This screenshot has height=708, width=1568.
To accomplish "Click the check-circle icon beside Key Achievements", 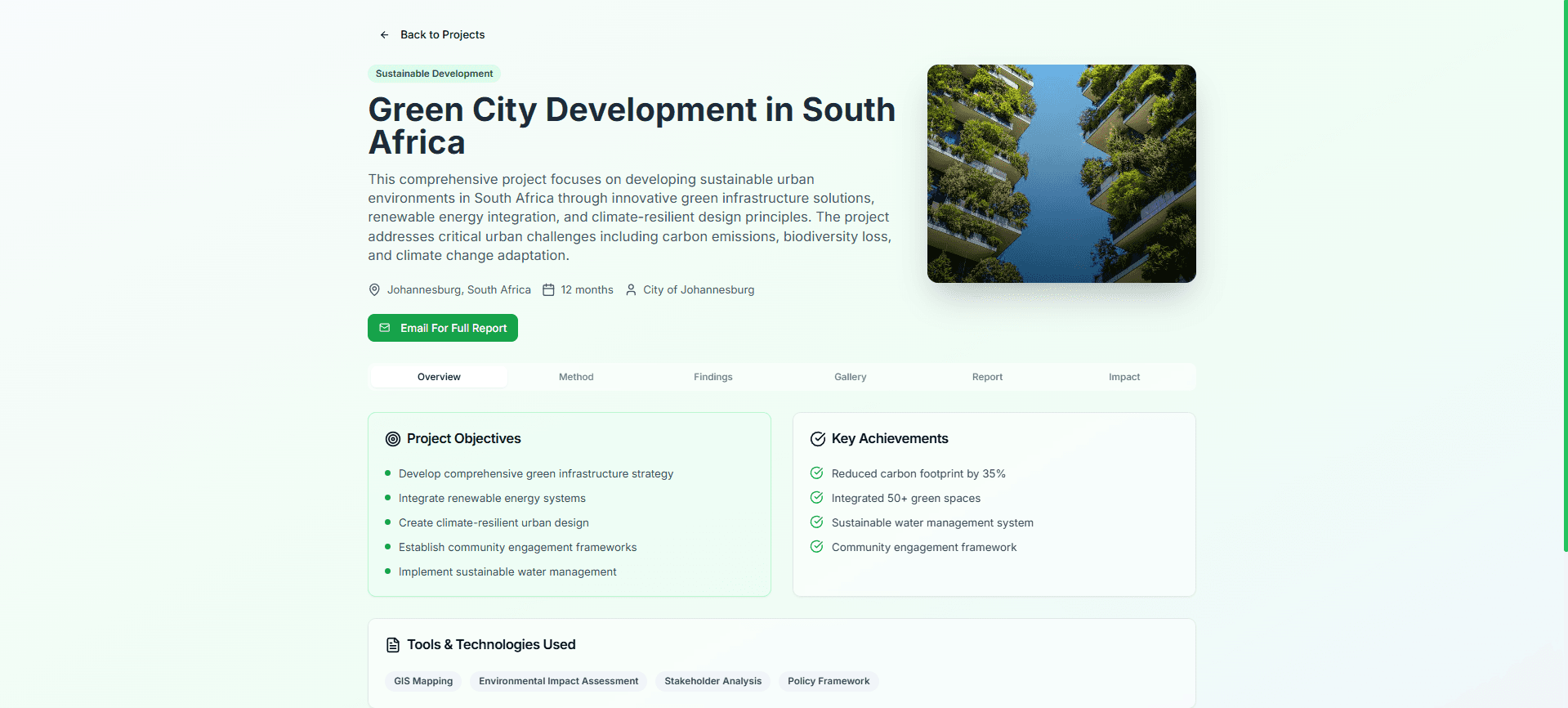I will click(818, 439).
